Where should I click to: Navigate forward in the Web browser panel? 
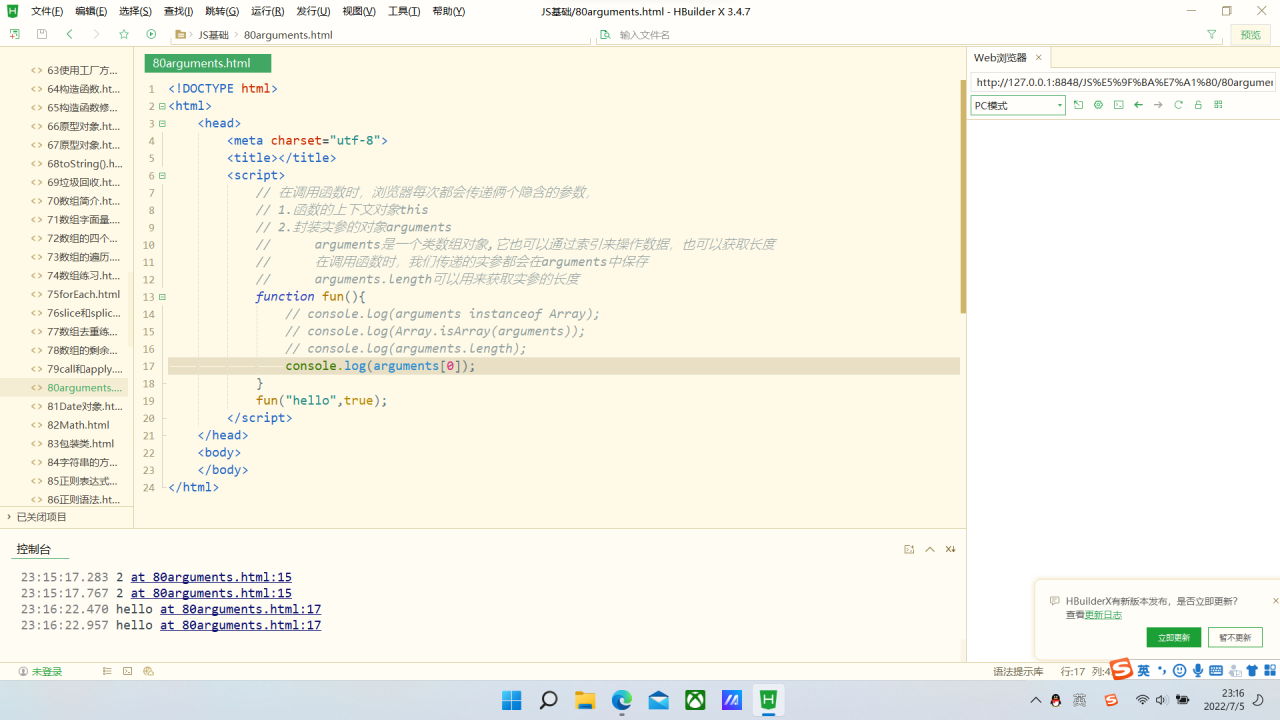(x=1158, y=105)
